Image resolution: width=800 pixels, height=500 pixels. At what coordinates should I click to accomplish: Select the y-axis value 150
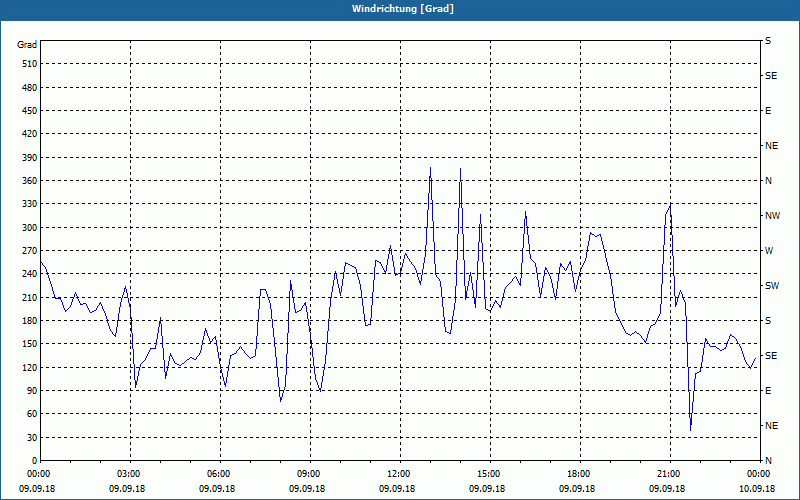point(30,344)
